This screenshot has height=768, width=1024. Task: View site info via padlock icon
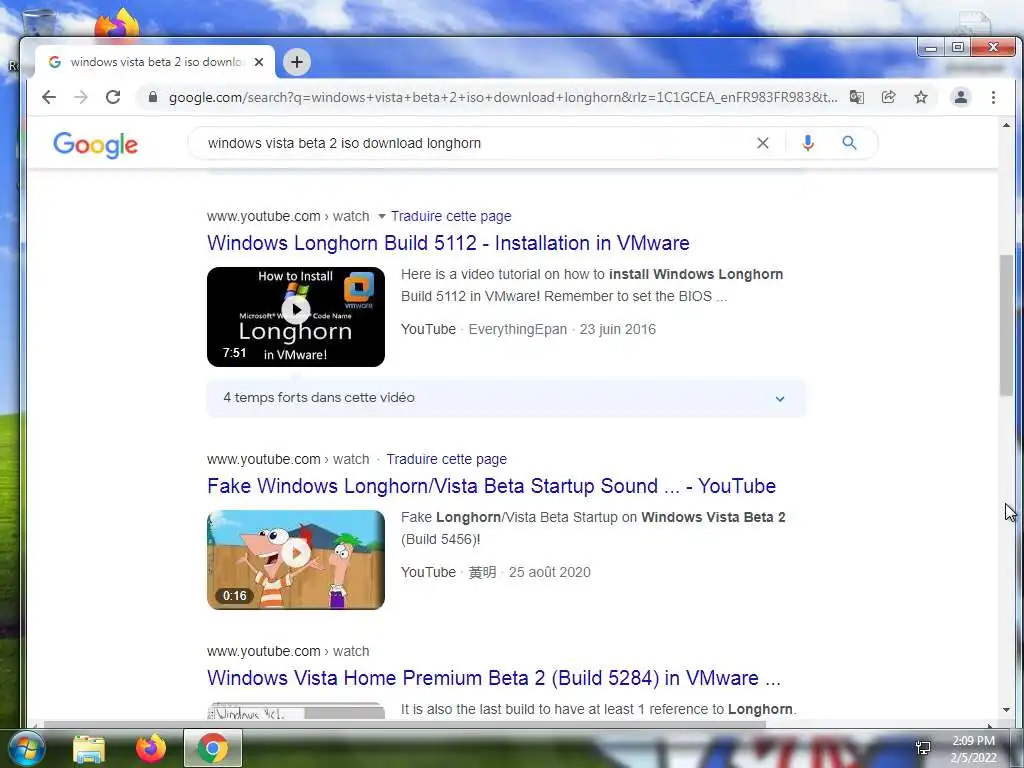point(153,97)
